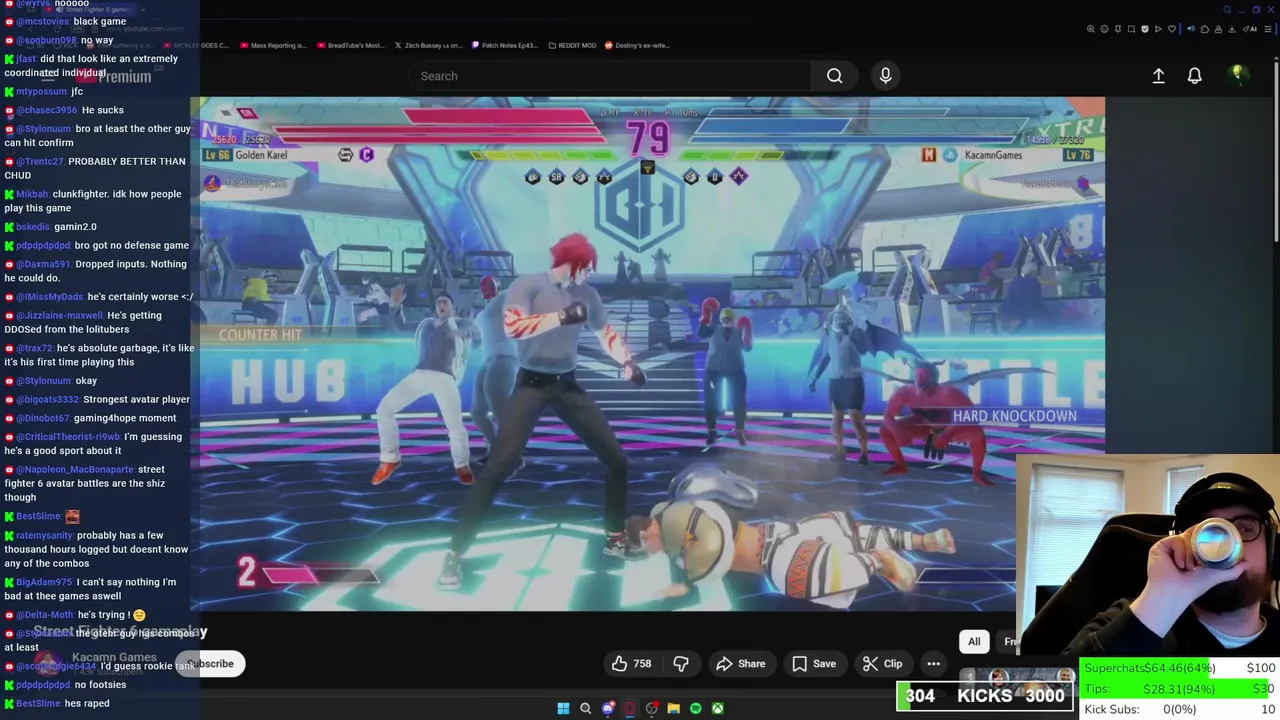Open the NICKLEE GOES bookmark
1280x720 pixels.
[x=197, y=45]
